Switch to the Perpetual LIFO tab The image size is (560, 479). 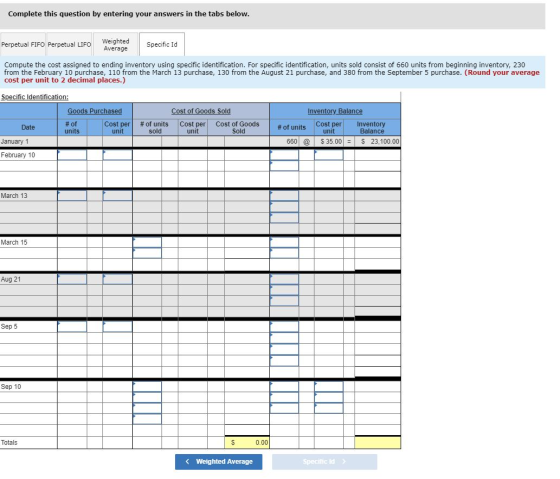click(x=69, y=44)
